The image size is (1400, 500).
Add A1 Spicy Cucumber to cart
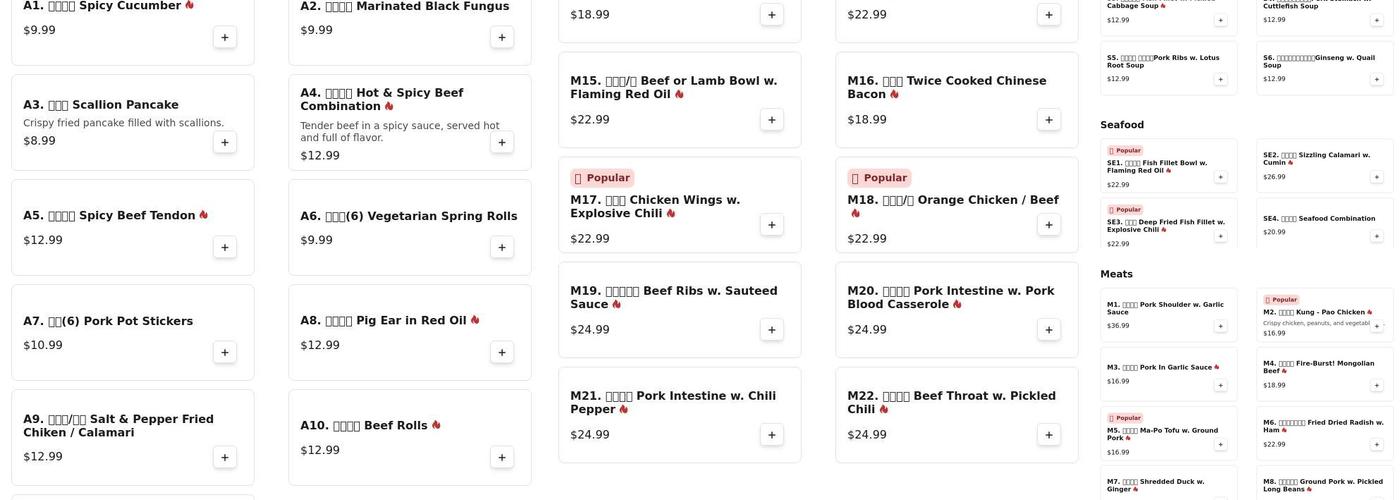pos(225,37)
